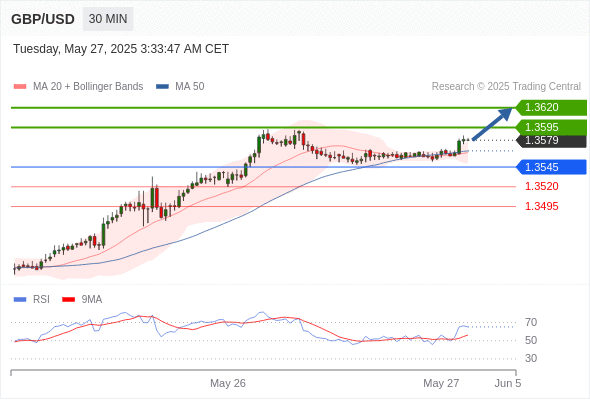Toggle the MA 50 legend label

[190, 87]
